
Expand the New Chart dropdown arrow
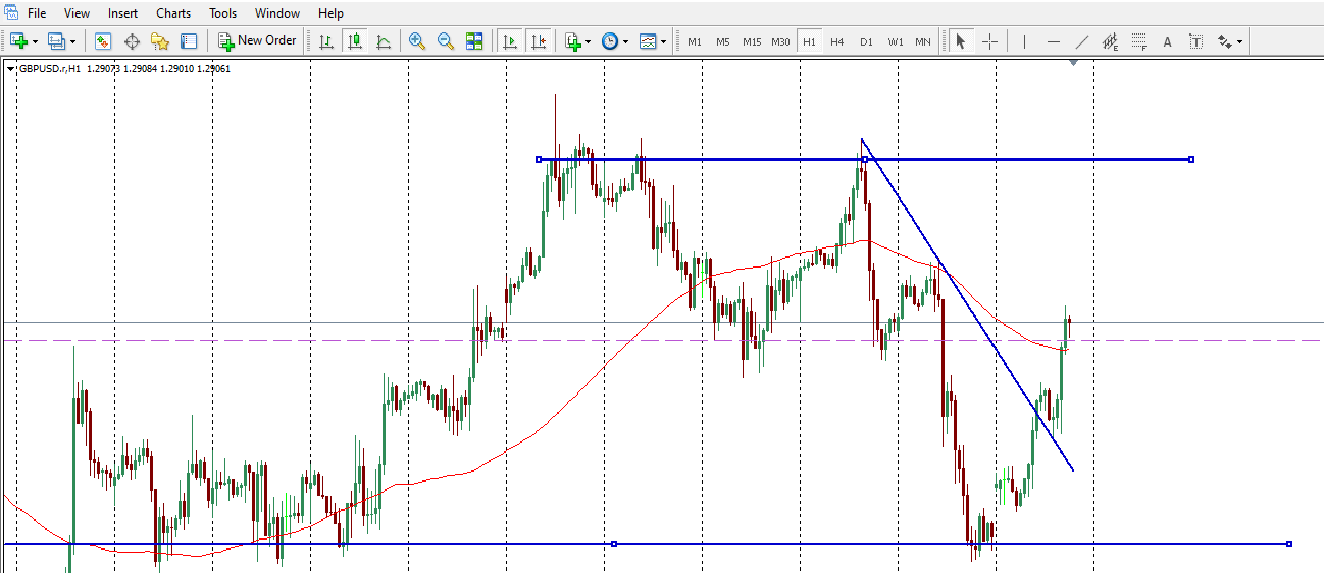[x=35, y=41]
